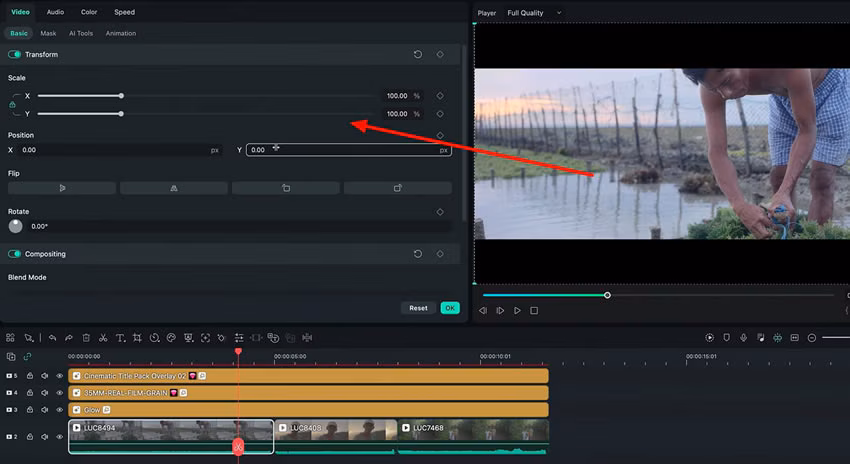Open the green screen stamp tool
850x464 pixels.
coord(188,338)
